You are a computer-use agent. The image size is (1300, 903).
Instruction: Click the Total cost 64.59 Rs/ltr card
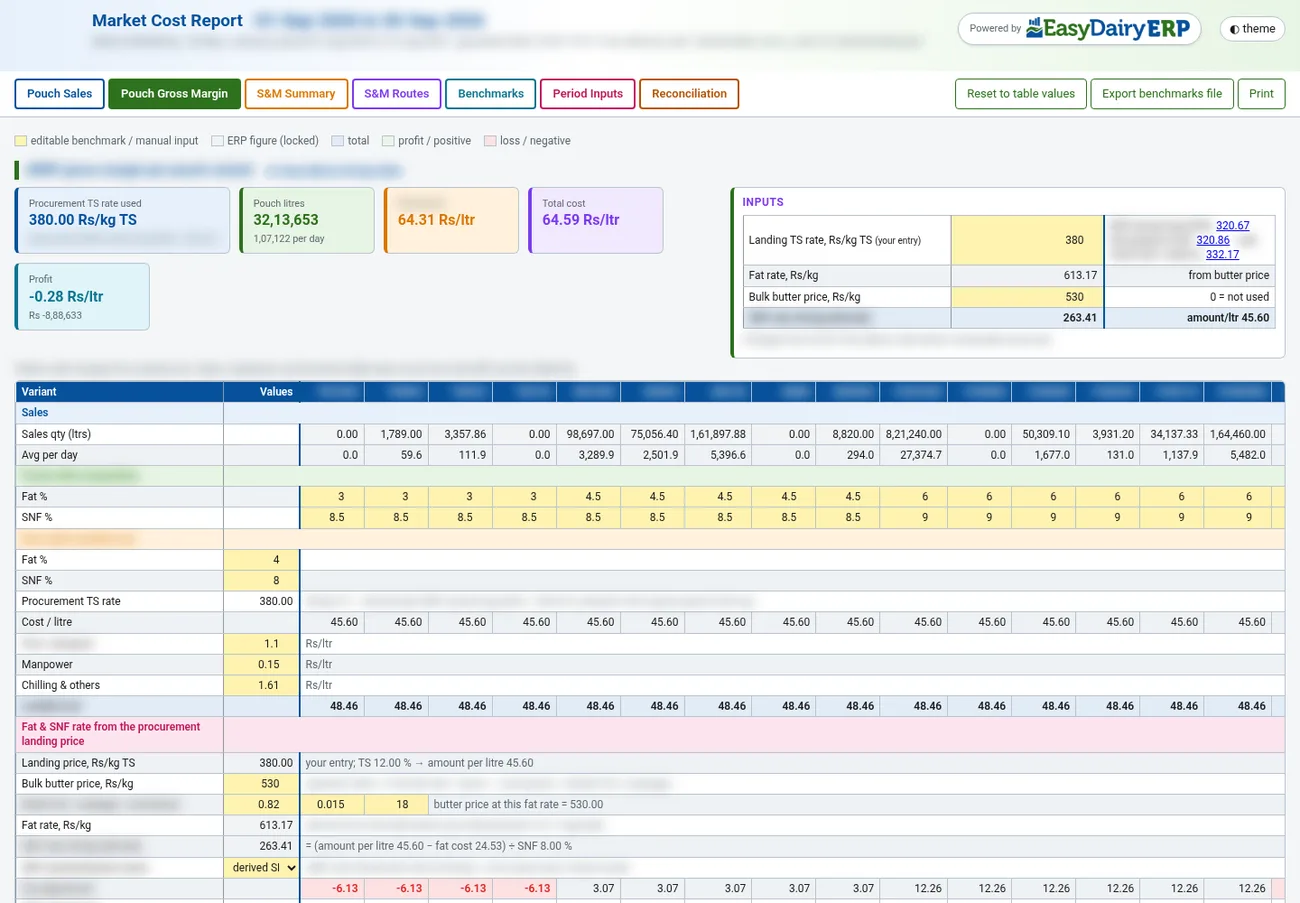click(x=596, y=220)
